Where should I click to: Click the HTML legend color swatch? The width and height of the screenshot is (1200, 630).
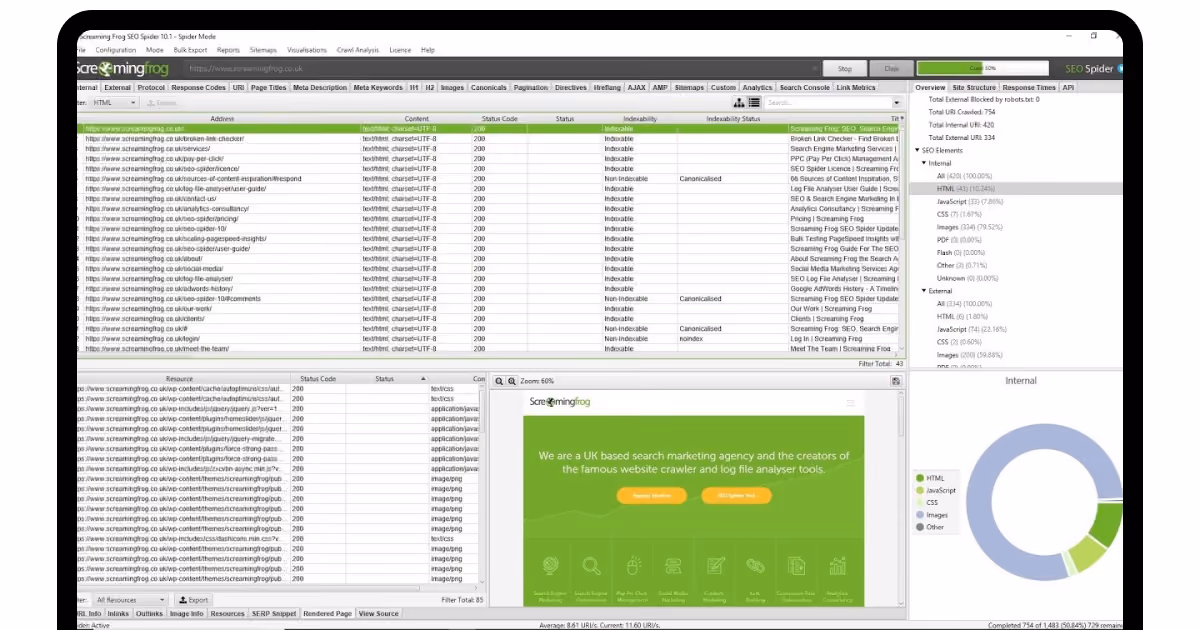(919, 479)
